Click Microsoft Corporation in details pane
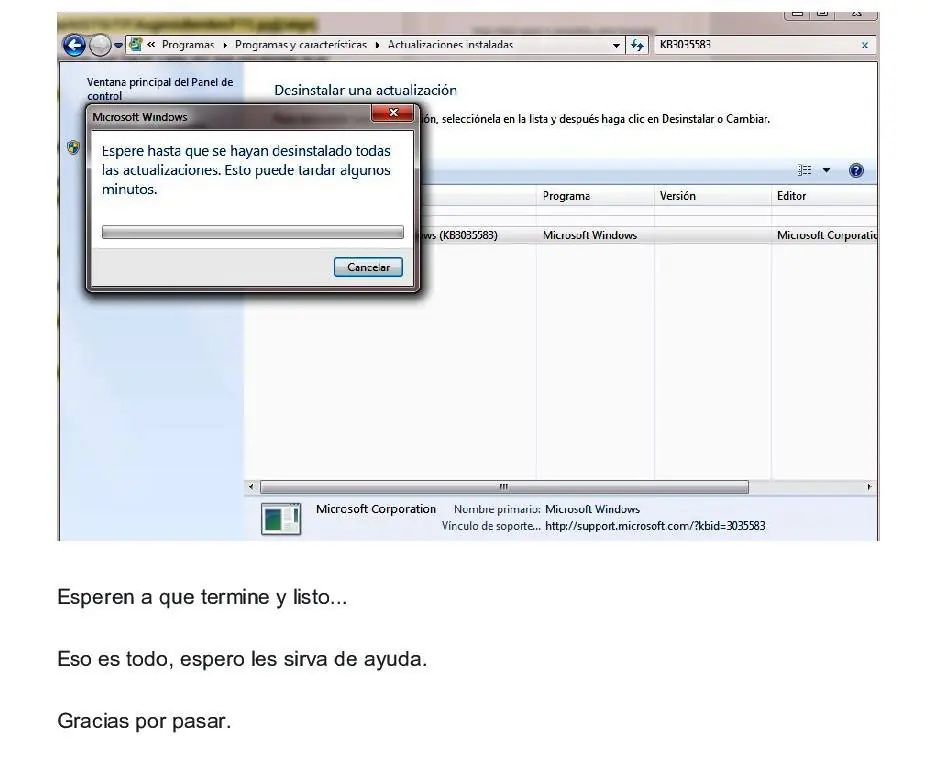The height and width of the screenshot is (777, 933). 375,509
